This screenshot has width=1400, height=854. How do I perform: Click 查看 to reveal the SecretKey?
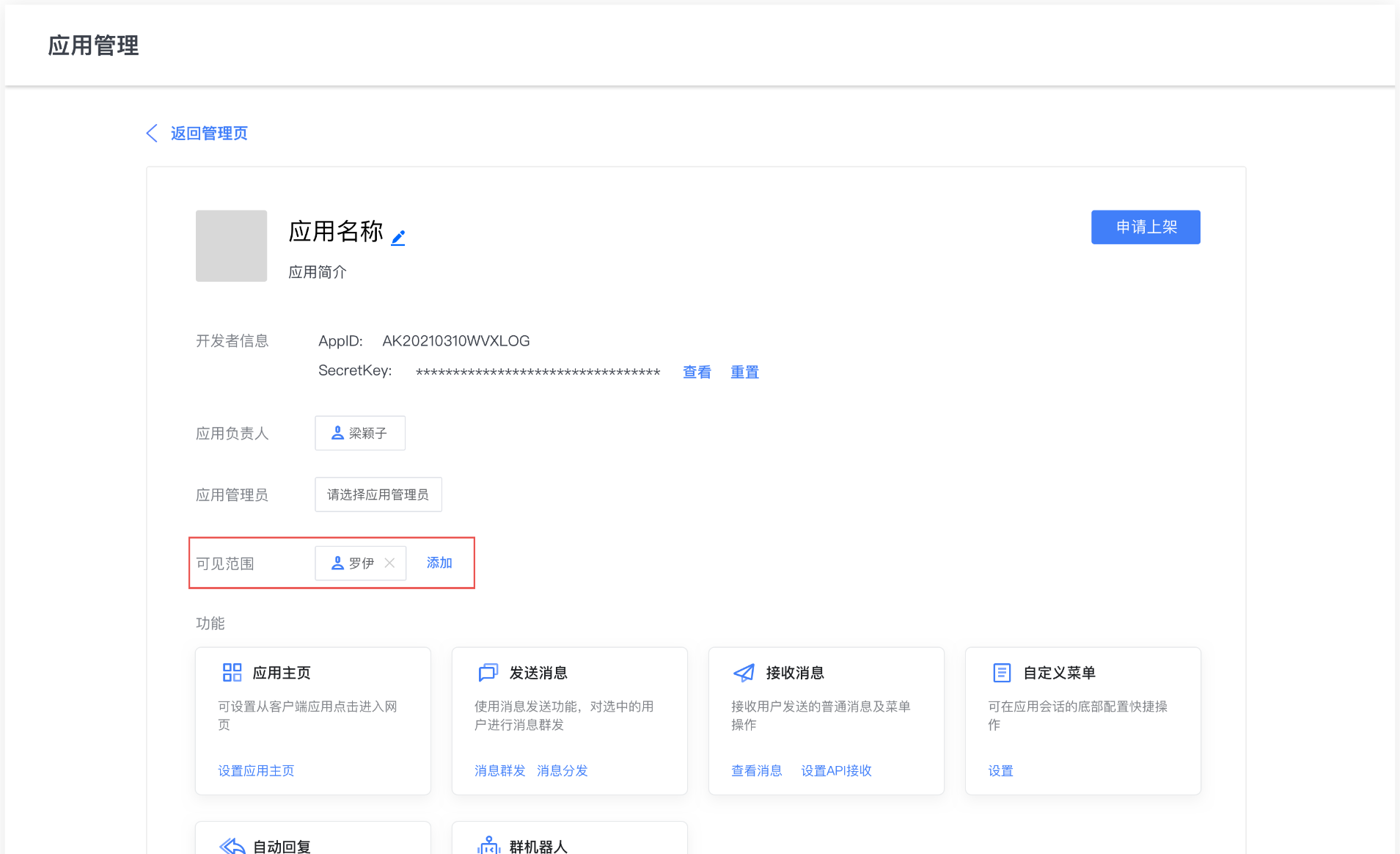tap(696, 371)
